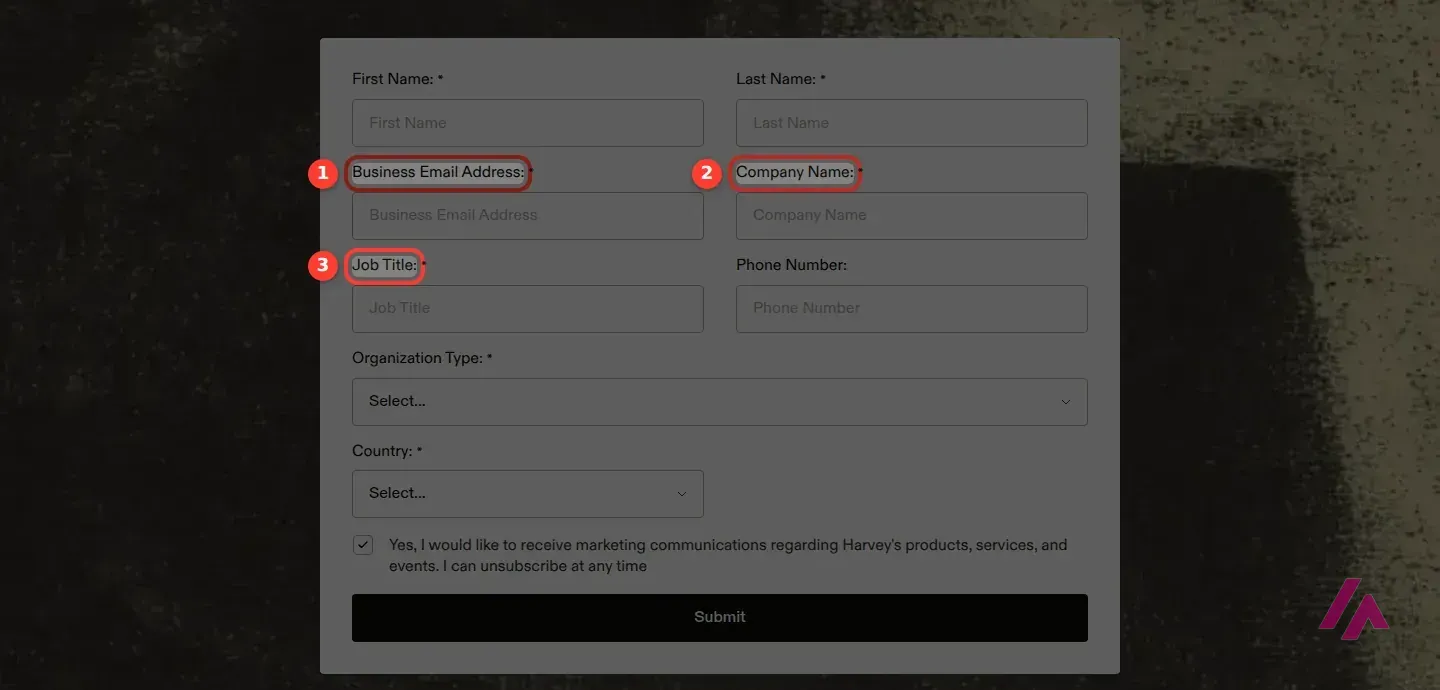Click the Last Name input field
1440x690 pixels.
pyautogui.click(x=912, y=123)
